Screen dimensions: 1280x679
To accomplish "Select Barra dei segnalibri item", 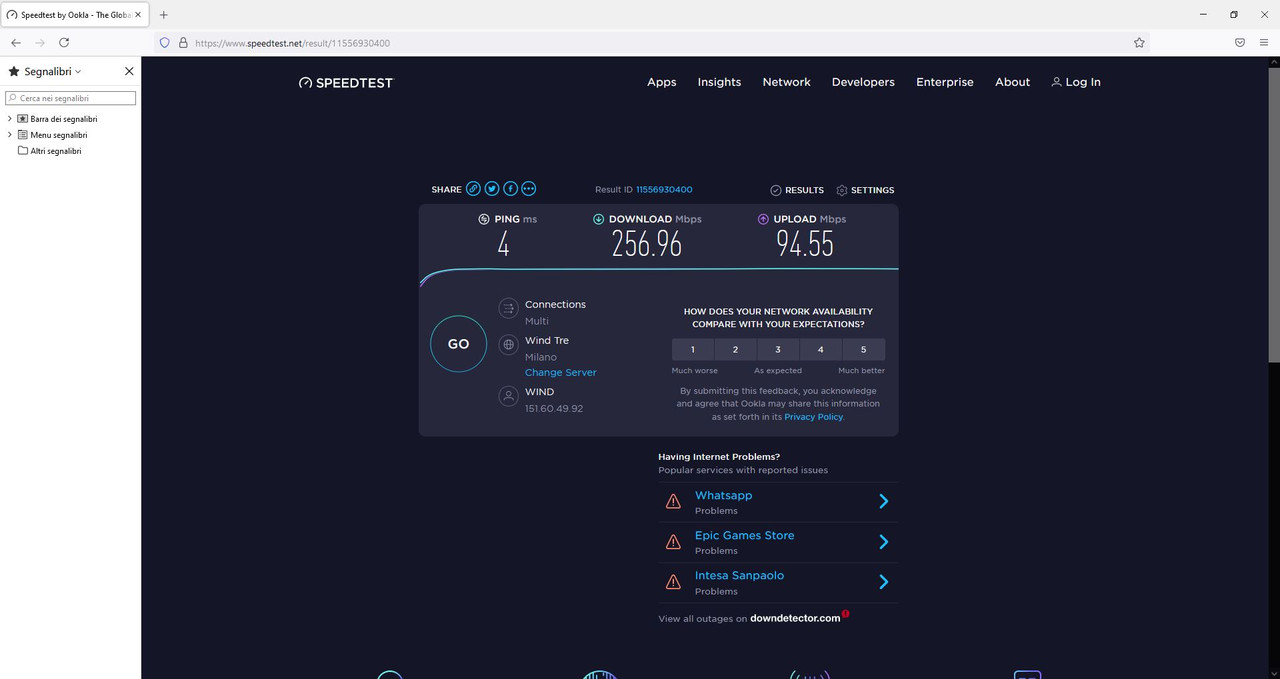I will tap(64, 119).
